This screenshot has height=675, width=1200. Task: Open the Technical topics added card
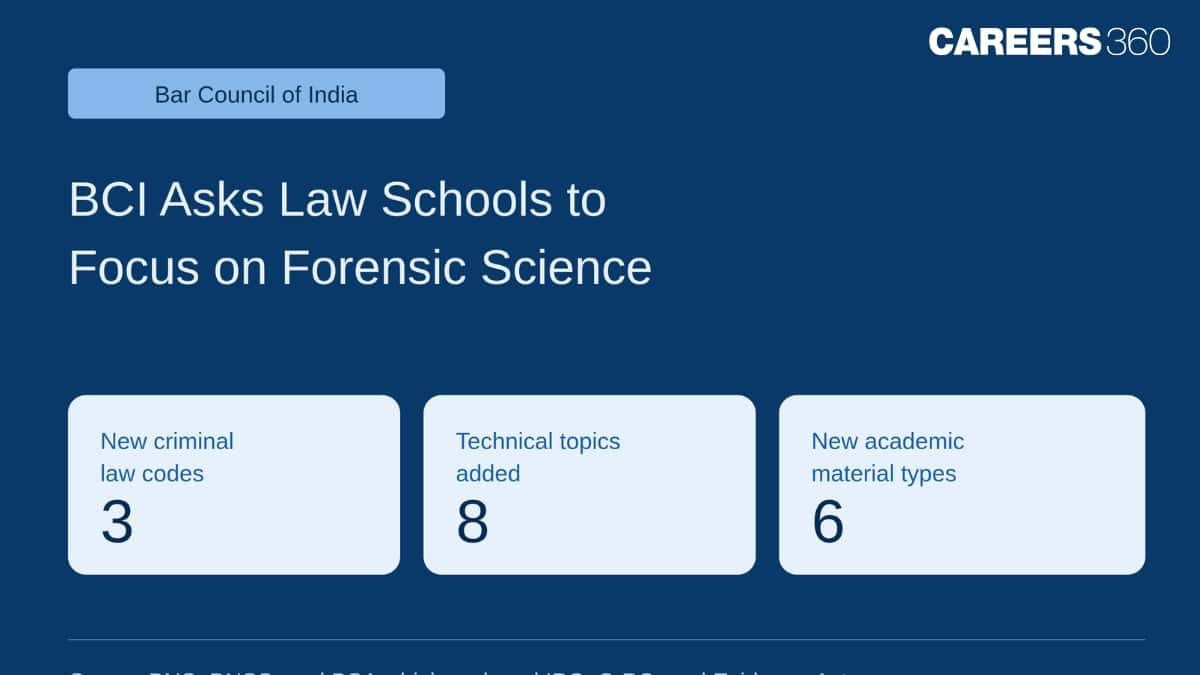[589, 485]
